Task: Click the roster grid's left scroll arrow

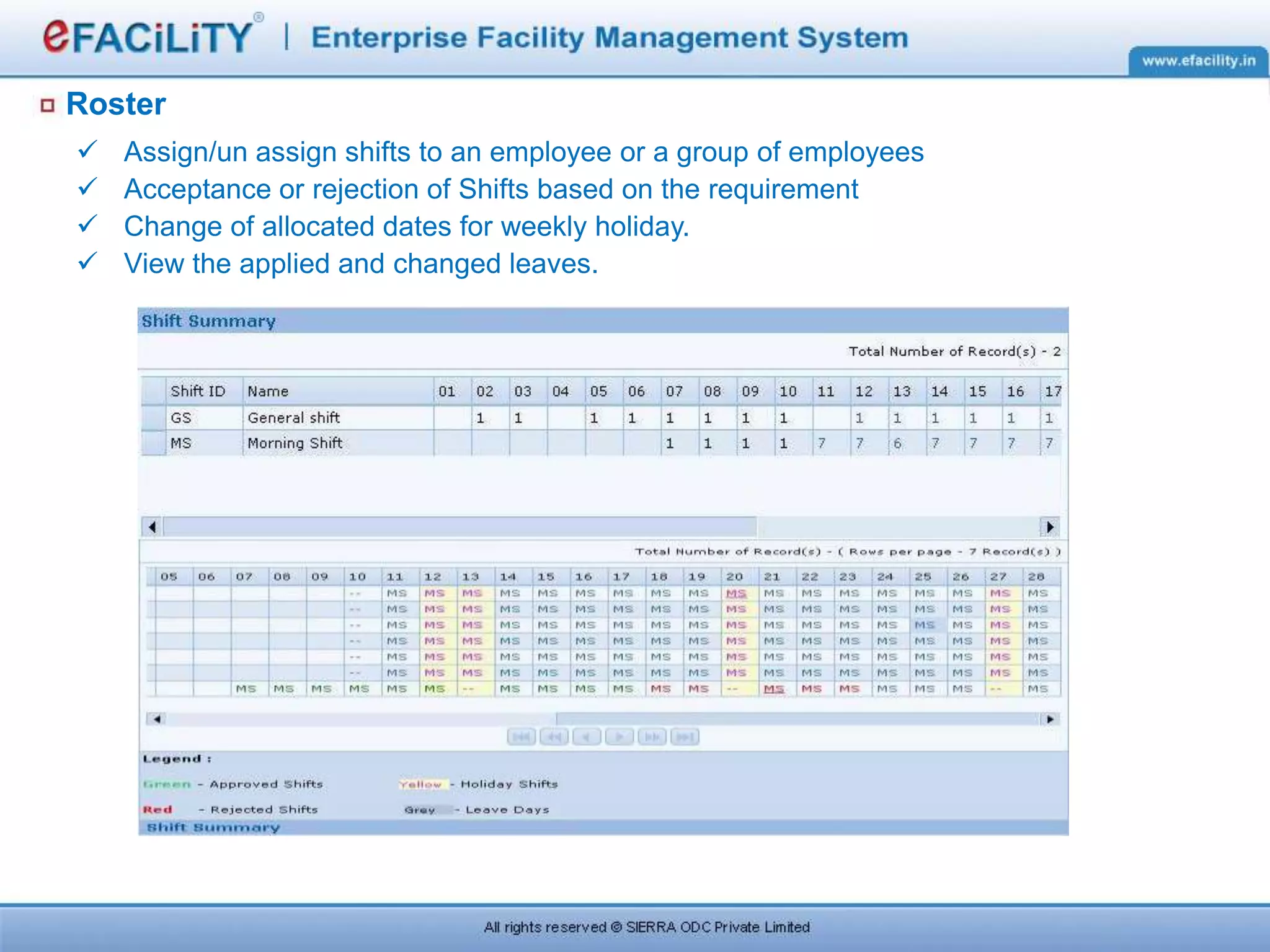Action: (x=157, y=719)
